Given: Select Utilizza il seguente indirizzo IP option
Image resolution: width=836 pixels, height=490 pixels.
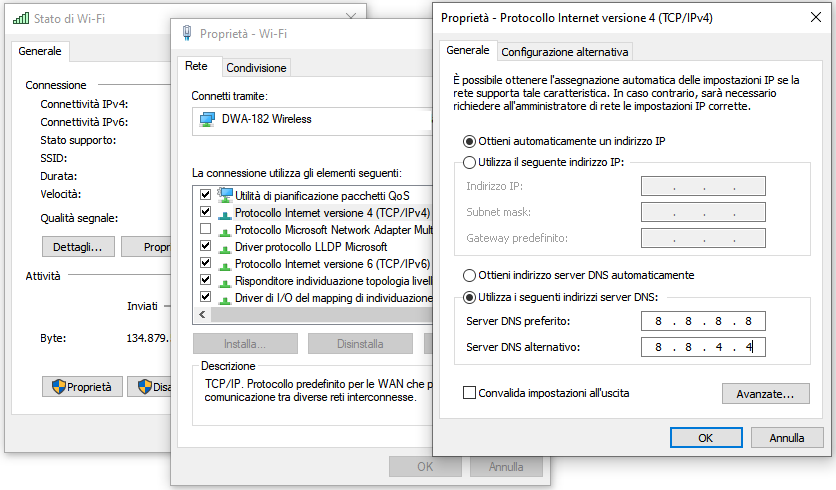Looking at the screenshot, I should click(470, 163).
